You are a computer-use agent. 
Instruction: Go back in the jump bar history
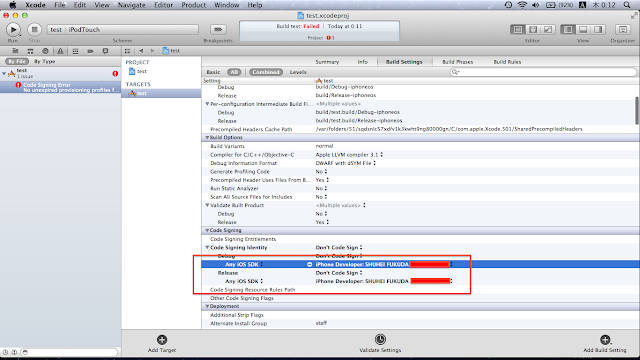(x=141, y=51)
